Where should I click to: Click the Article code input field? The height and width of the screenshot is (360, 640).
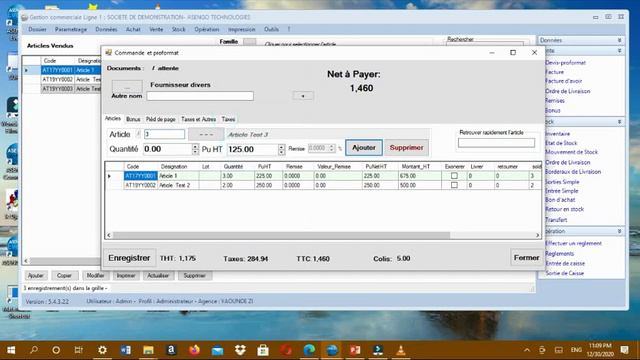coord(164,134)
